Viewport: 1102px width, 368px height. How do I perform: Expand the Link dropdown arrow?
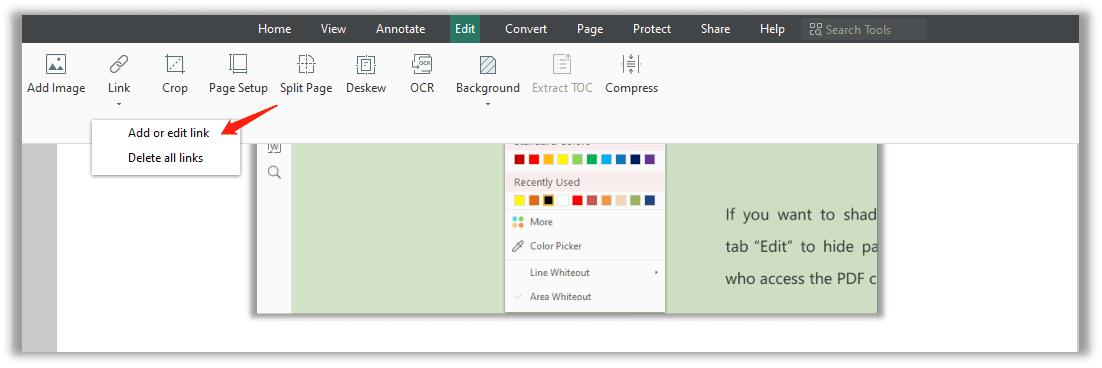pyautogui.click(x=119, y=104)
